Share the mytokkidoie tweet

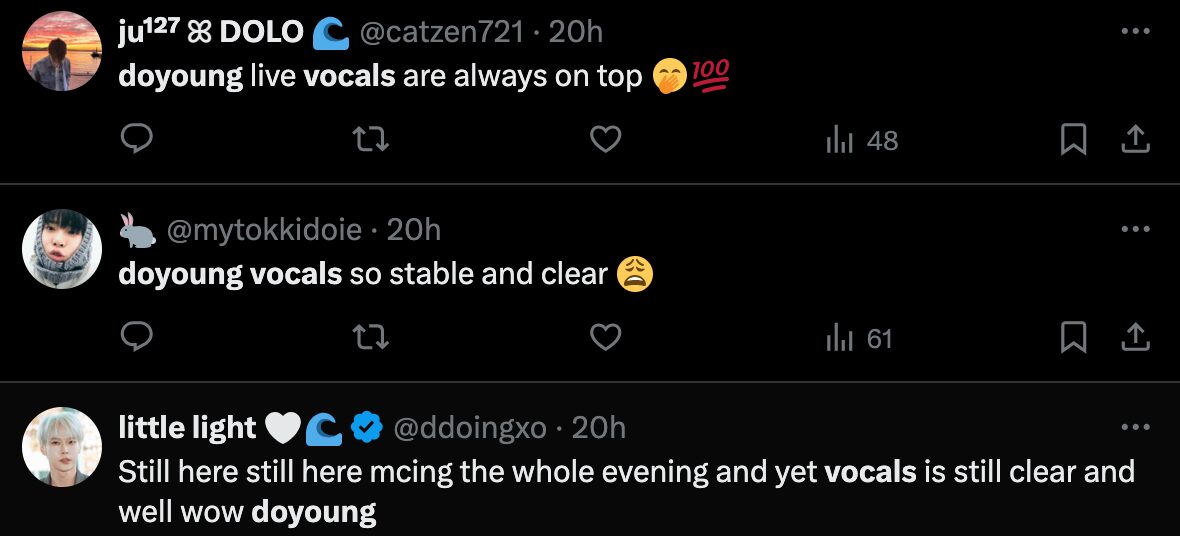tap(1135, 339)
